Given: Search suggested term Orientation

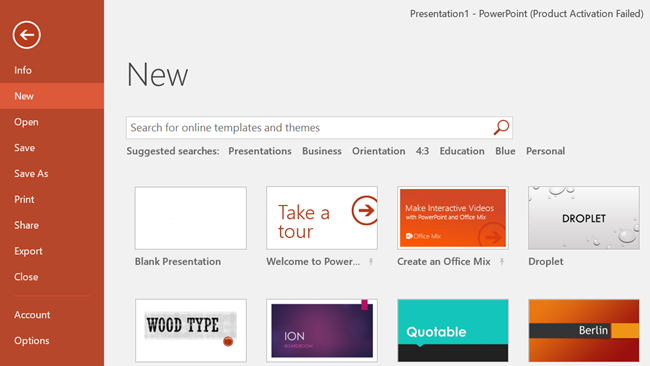Looking at the screenshot, I should [x=378, y=151].
